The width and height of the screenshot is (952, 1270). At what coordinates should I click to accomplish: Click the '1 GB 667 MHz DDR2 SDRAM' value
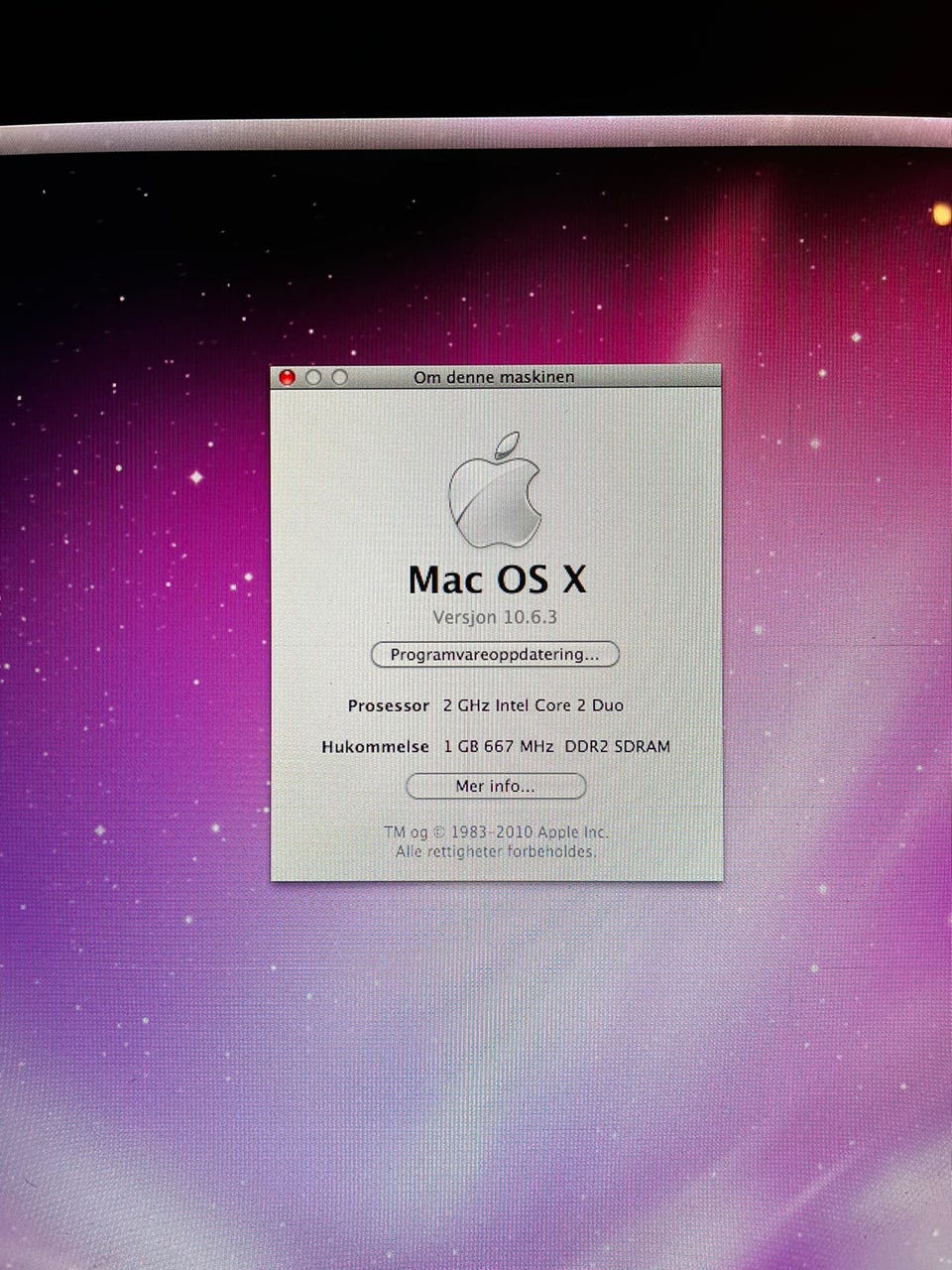[x=556, y=746]
